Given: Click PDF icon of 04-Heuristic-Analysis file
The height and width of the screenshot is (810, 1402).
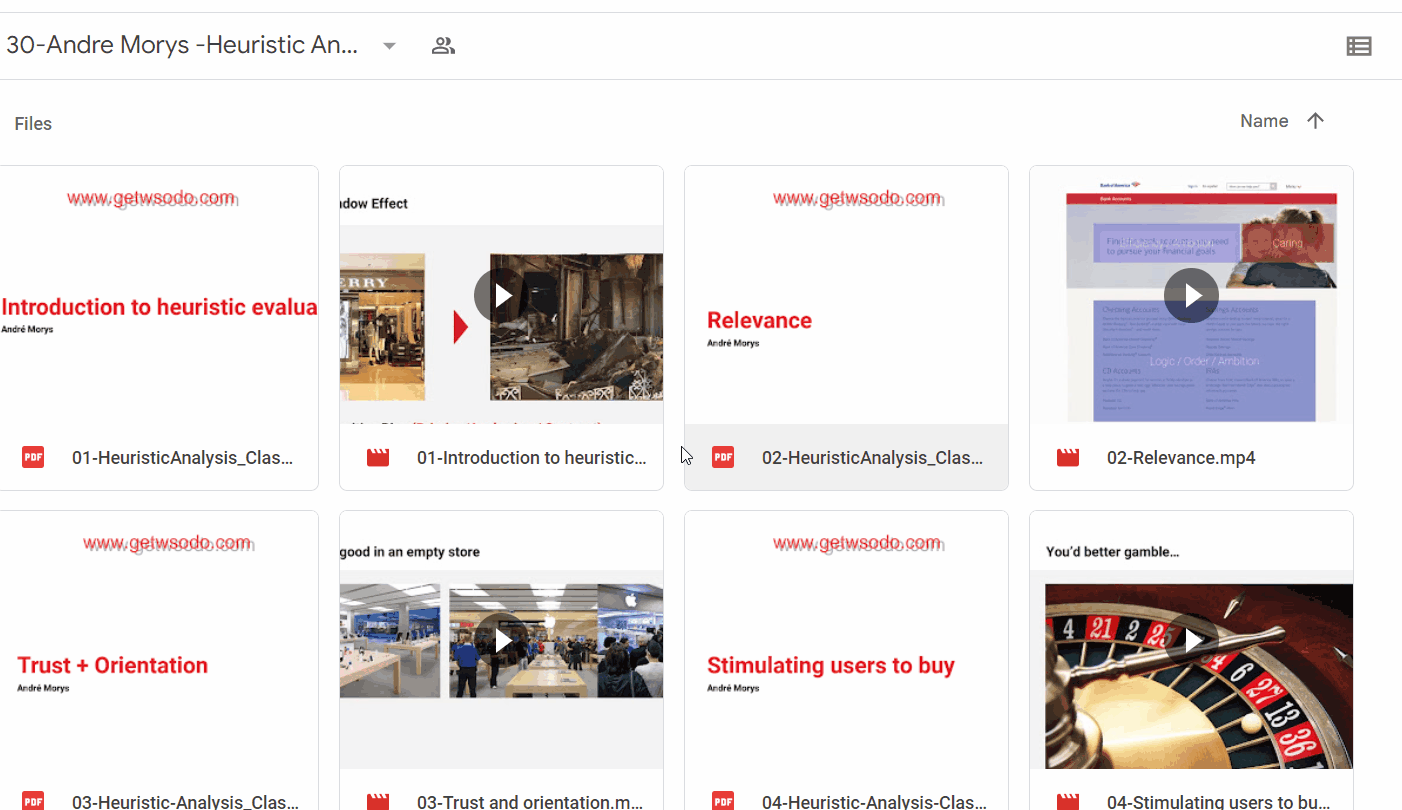Looking at the screenshot, I should (x=723, y=801).
